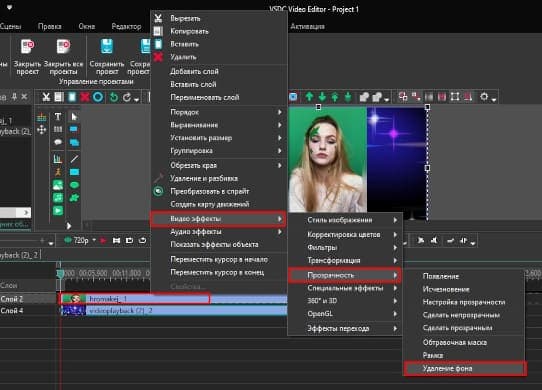Select the Слой 4 layer row
This screenshot has width=542, height=390.
[x=28, y=310]
